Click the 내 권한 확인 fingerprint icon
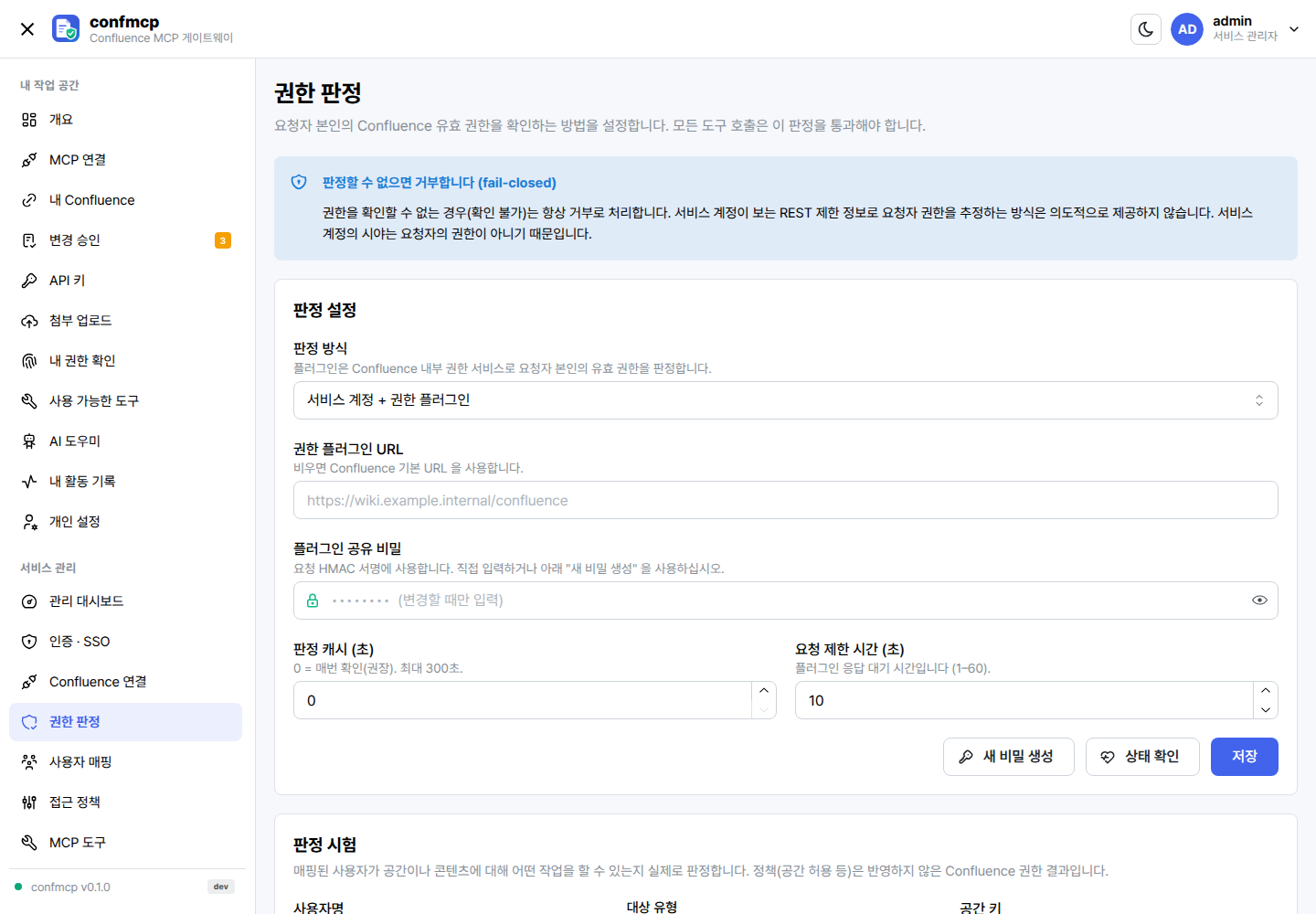The image size is (1316, 914). pos(29,361)
